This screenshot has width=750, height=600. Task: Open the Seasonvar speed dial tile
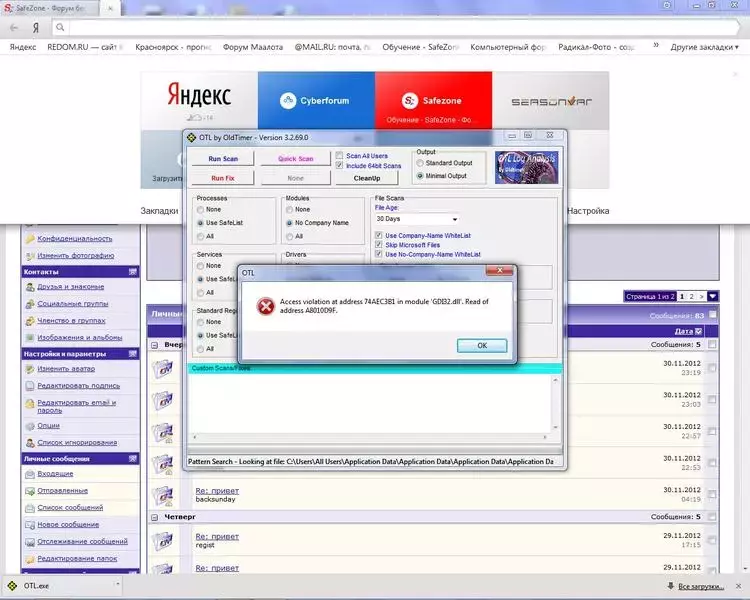pyautogui.click(x=551, y=100)
